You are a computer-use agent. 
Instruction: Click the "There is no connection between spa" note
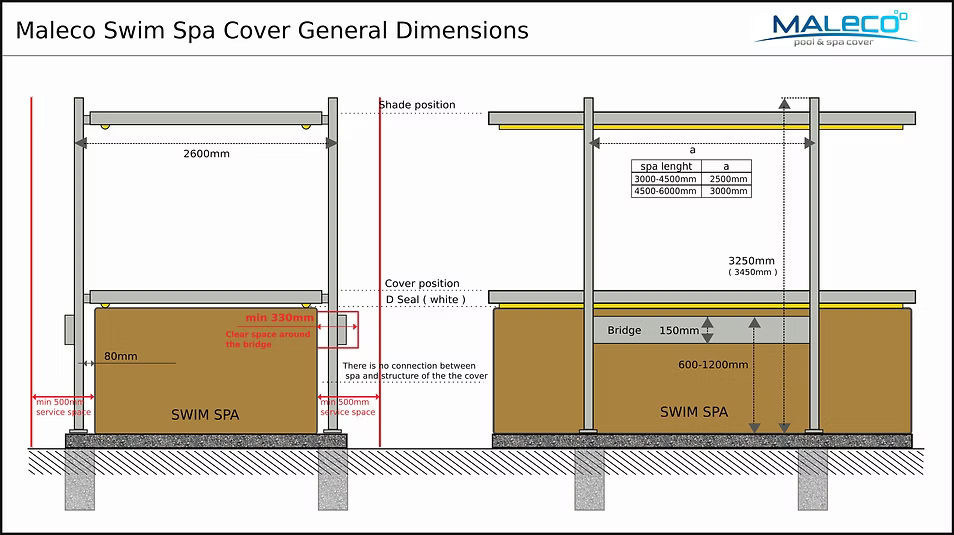(415, 371)
